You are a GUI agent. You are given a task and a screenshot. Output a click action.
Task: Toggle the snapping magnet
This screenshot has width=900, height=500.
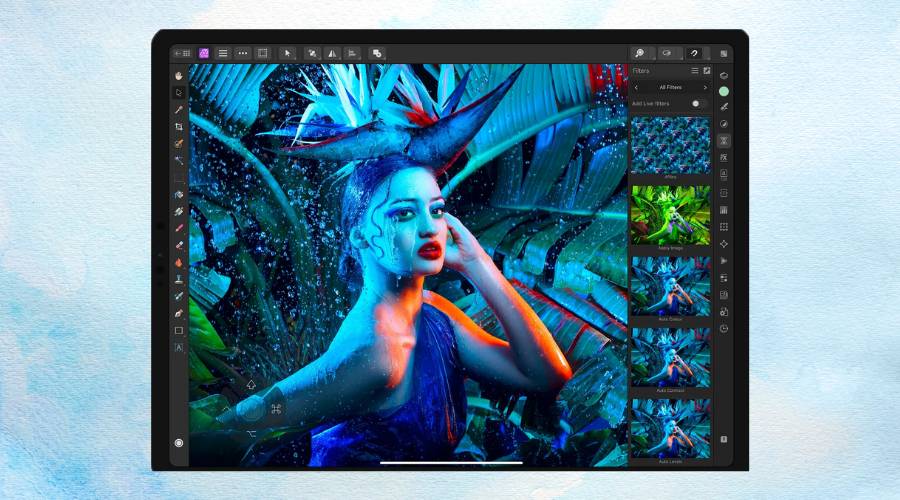[694, 53]
